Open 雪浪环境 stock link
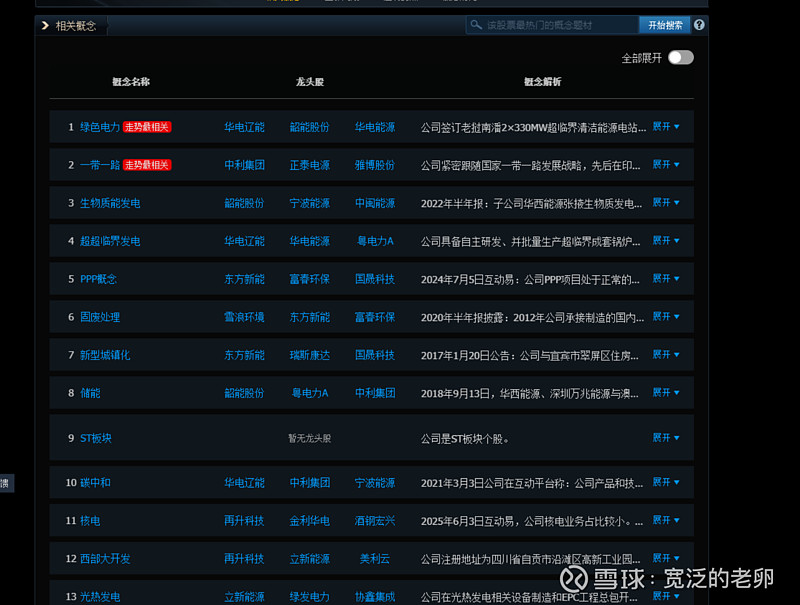The width and height of the screenshot is (800, 605). tap(244, 317)
